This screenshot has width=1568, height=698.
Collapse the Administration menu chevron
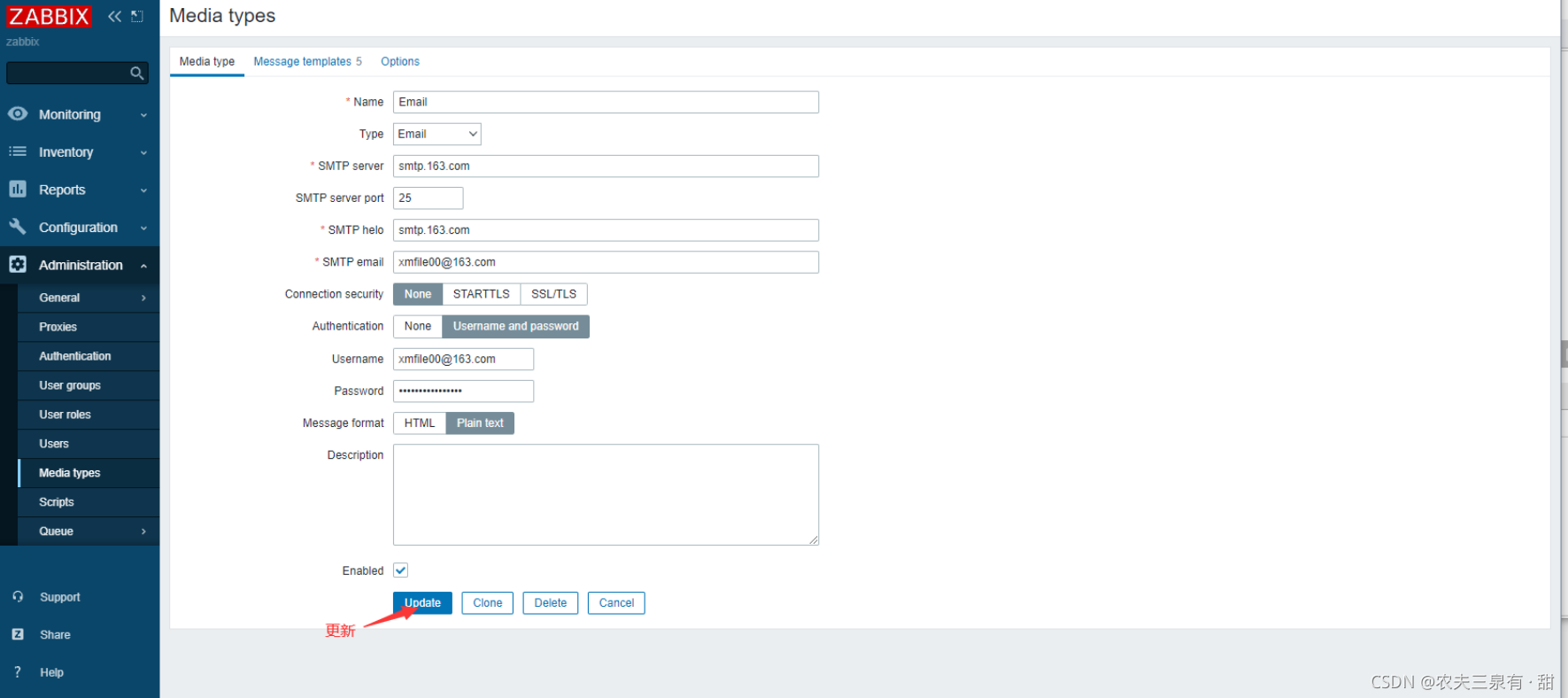143,266
